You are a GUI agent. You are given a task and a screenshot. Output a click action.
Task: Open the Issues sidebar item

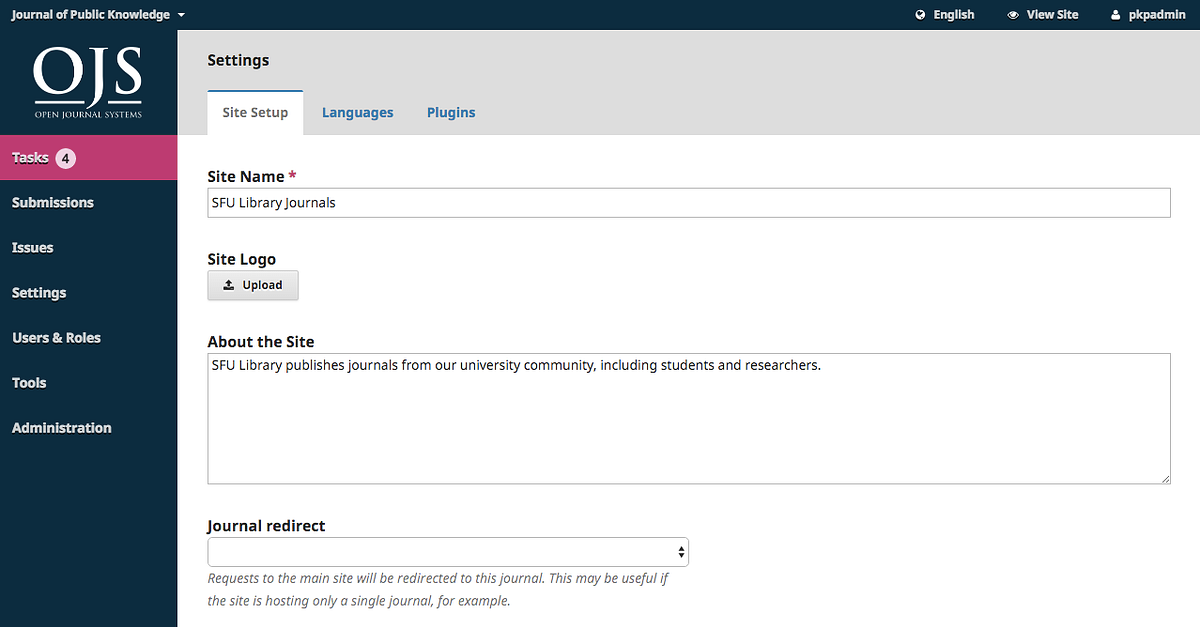[x=33, y=248]
